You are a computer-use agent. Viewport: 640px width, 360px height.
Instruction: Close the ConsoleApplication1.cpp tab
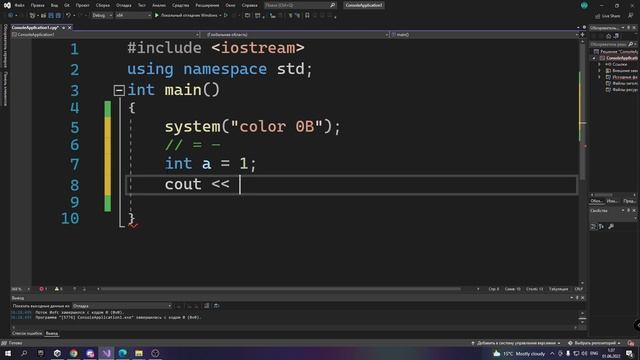[x=69, y=27]
